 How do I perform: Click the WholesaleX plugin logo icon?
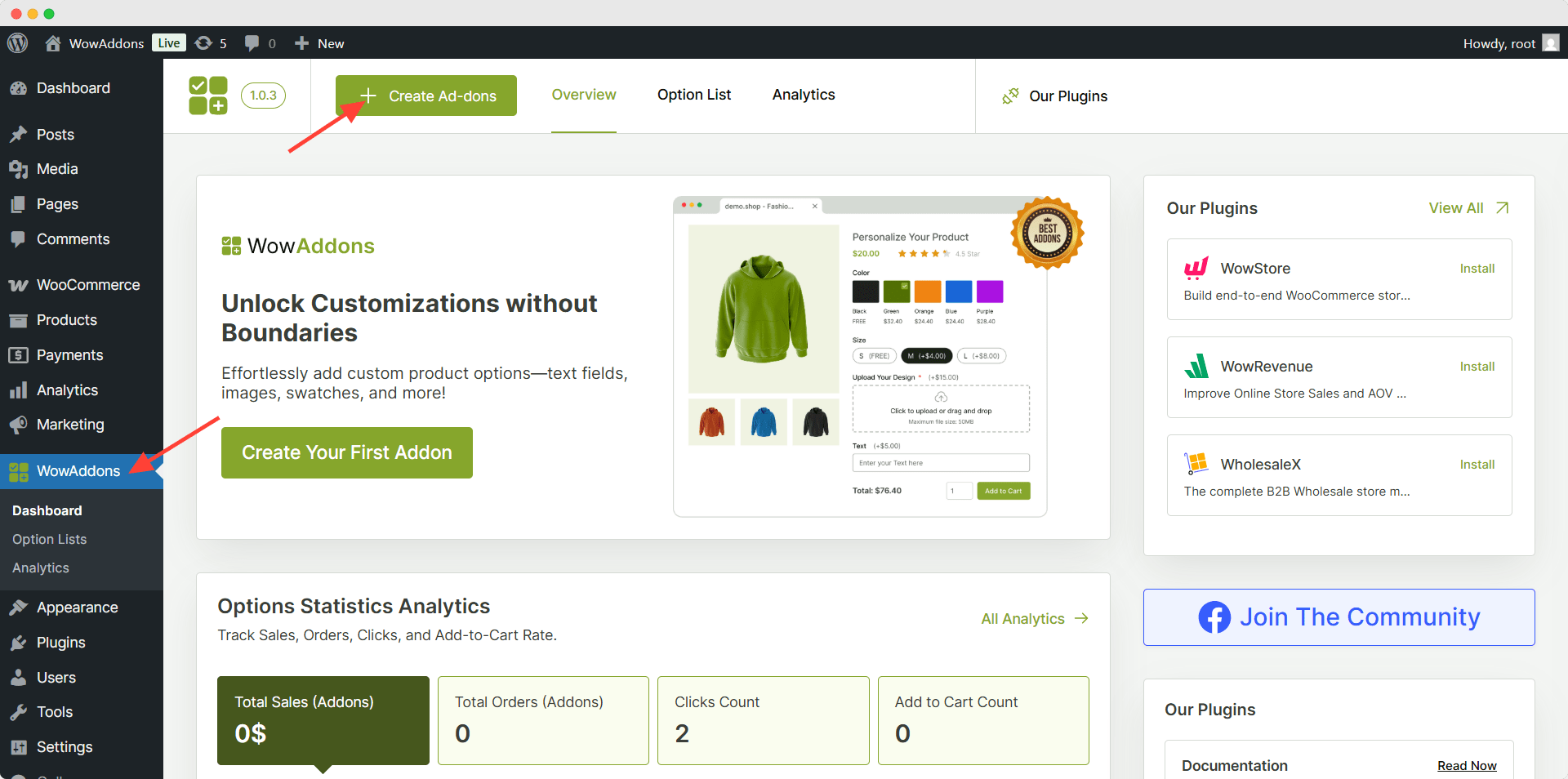click(x=1196, y=464)
